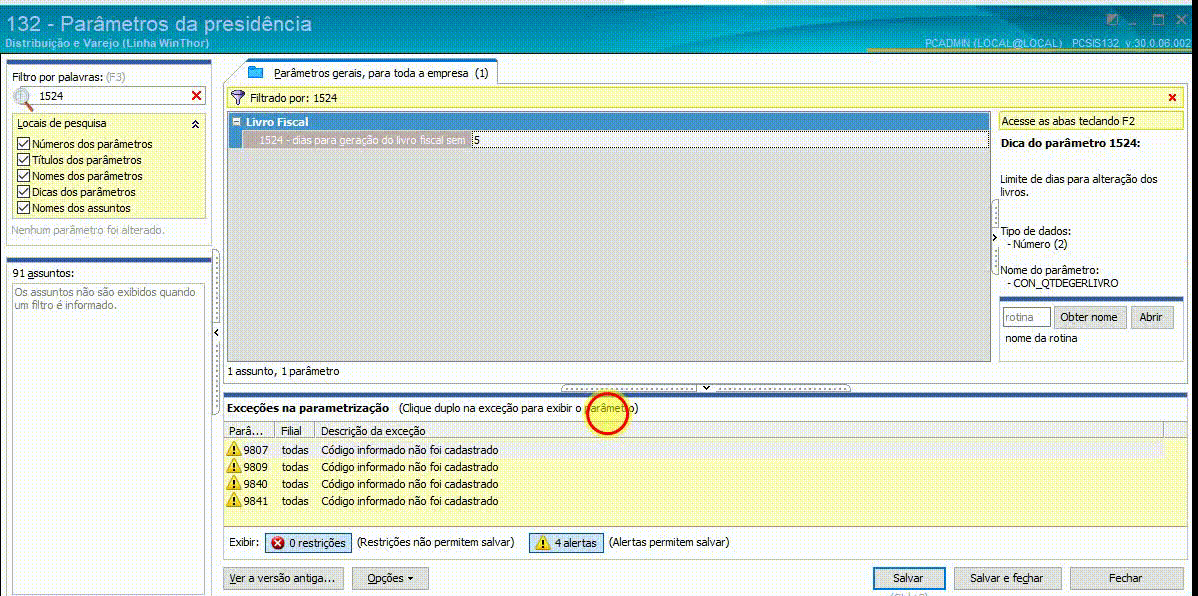Select exception 9841 description text

tap(410, 500)
